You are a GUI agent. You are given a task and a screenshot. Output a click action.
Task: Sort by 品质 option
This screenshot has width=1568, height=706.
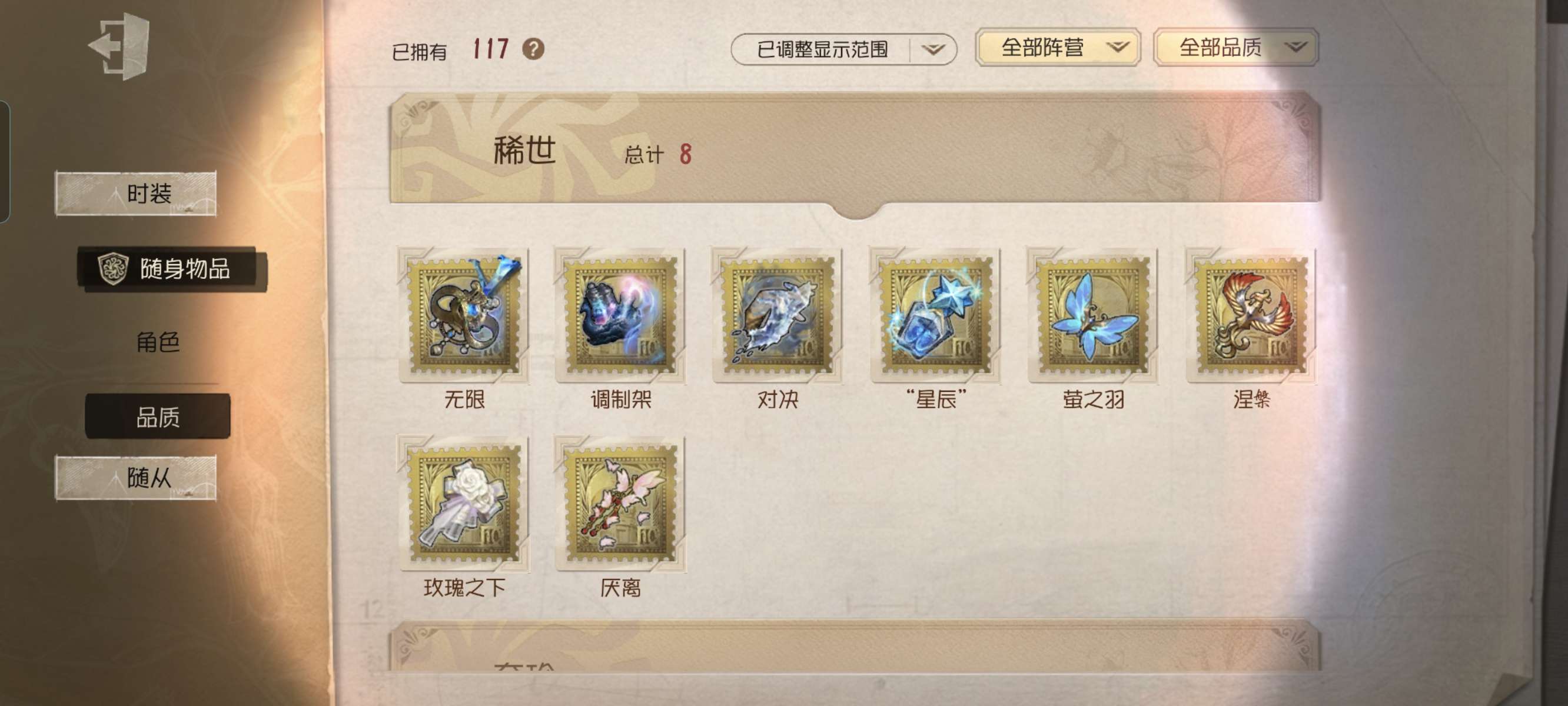158,417
